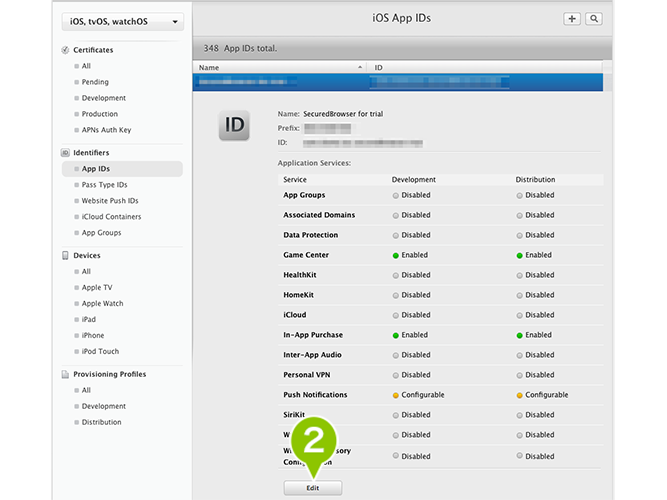667x500 pixels.
Task: Click the Identifiers section icon
Action: click(x=65, y=152)
